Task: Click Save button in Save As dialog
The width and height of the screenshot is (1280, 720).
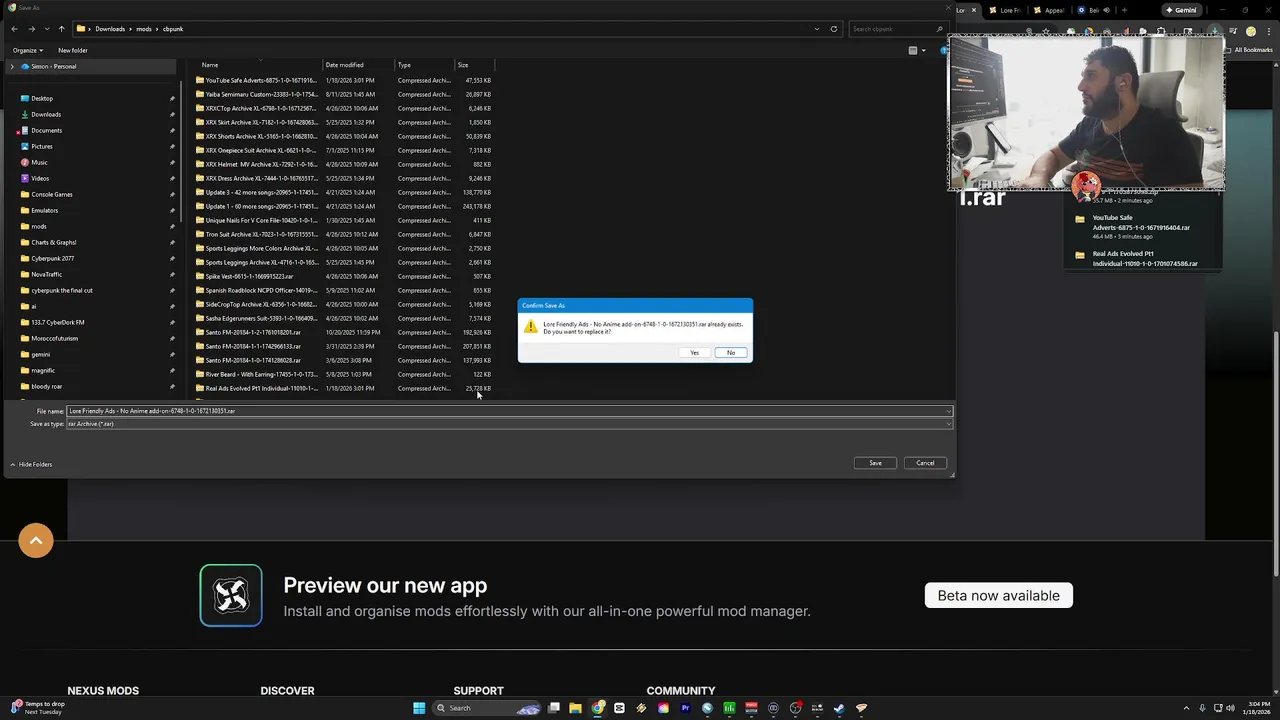Action: point(875,463)
